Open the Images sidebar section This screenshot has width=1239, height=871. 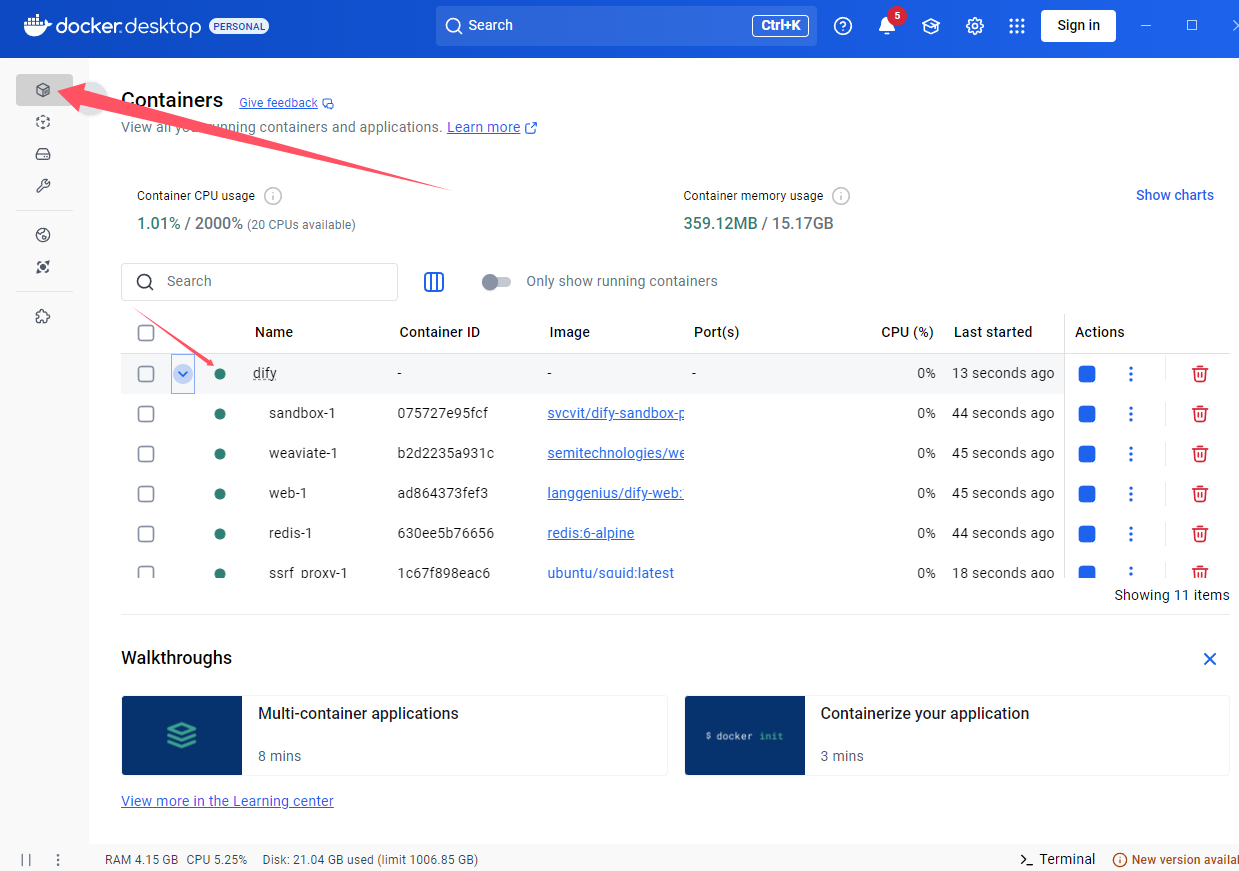pos(43,122)
